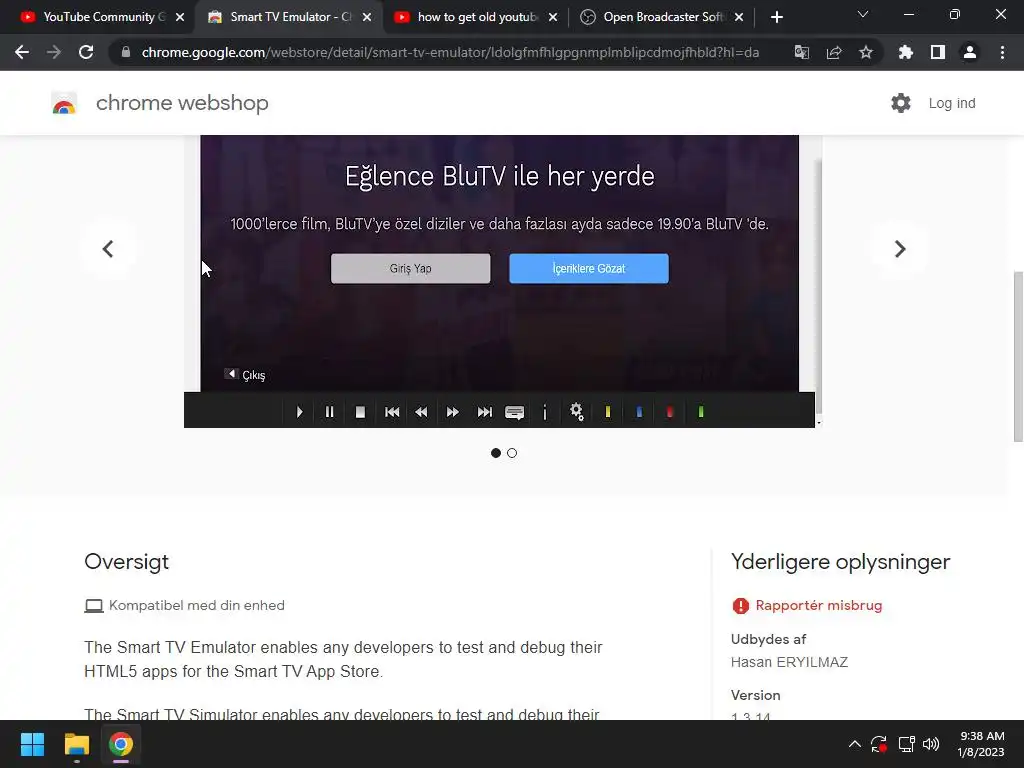
Task: Close the Open Broadcaster Software tab
Action: point(739,18)
